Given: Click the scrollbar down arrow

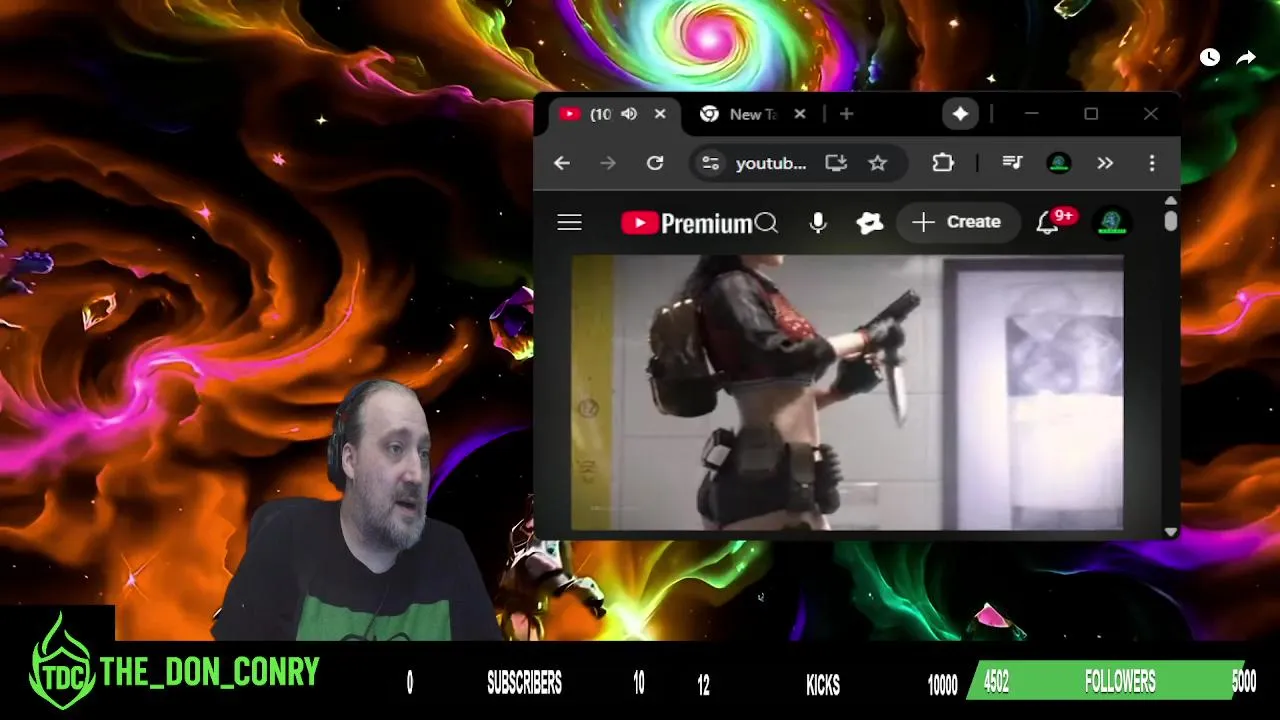Looking at the screenshot, I should 1171,533.
